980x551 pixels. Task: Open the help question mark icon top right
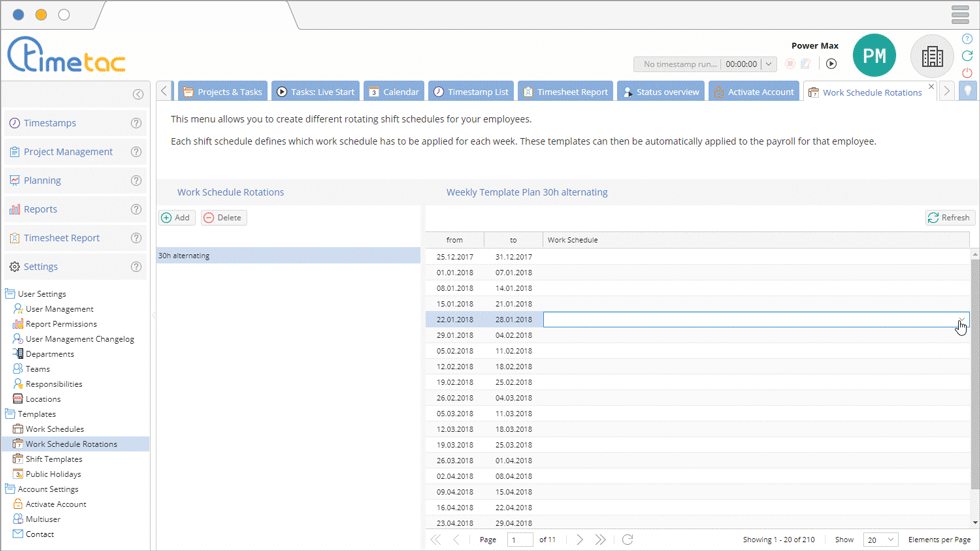[x=967, y=39]
